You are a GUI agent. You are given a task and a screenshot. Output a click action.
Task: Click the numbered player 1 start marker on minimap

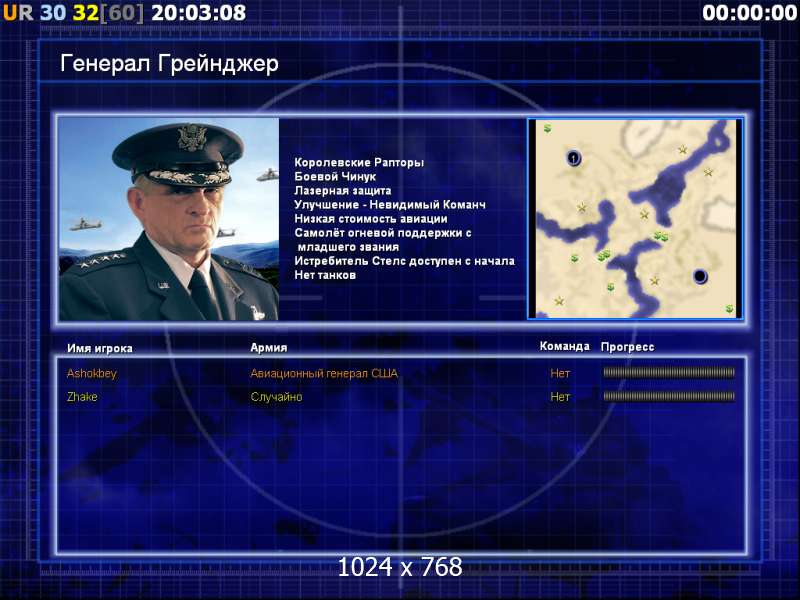pyautogui.click(x=573, y=158)
